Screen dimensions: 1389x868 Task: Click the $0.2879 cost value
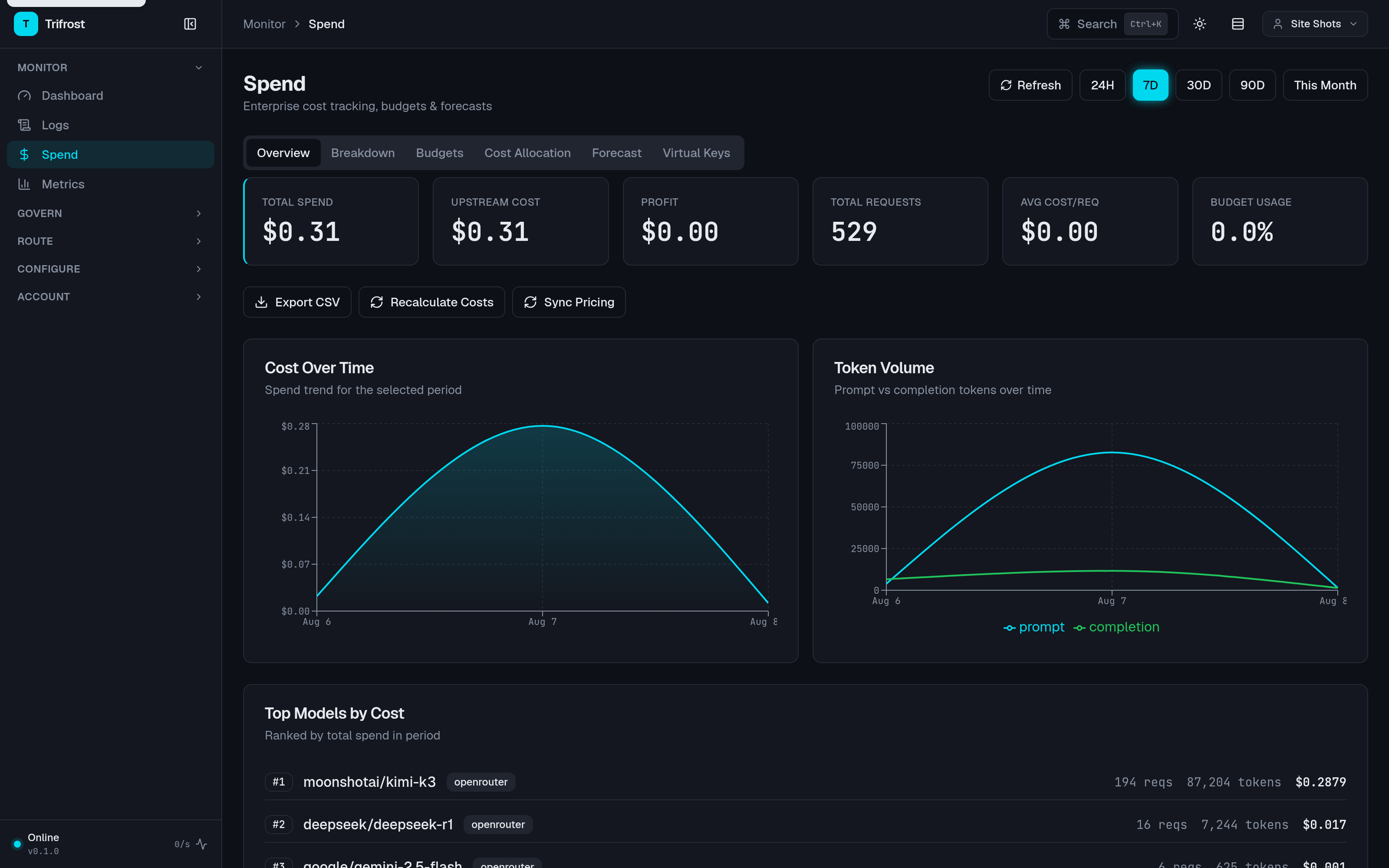coord(1321,782)
